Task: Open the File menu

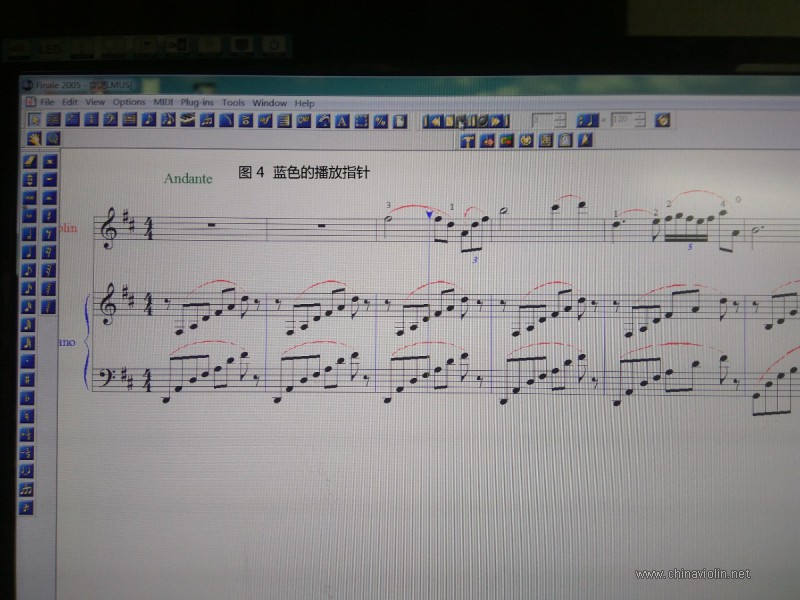Action: tap(47, 102)
